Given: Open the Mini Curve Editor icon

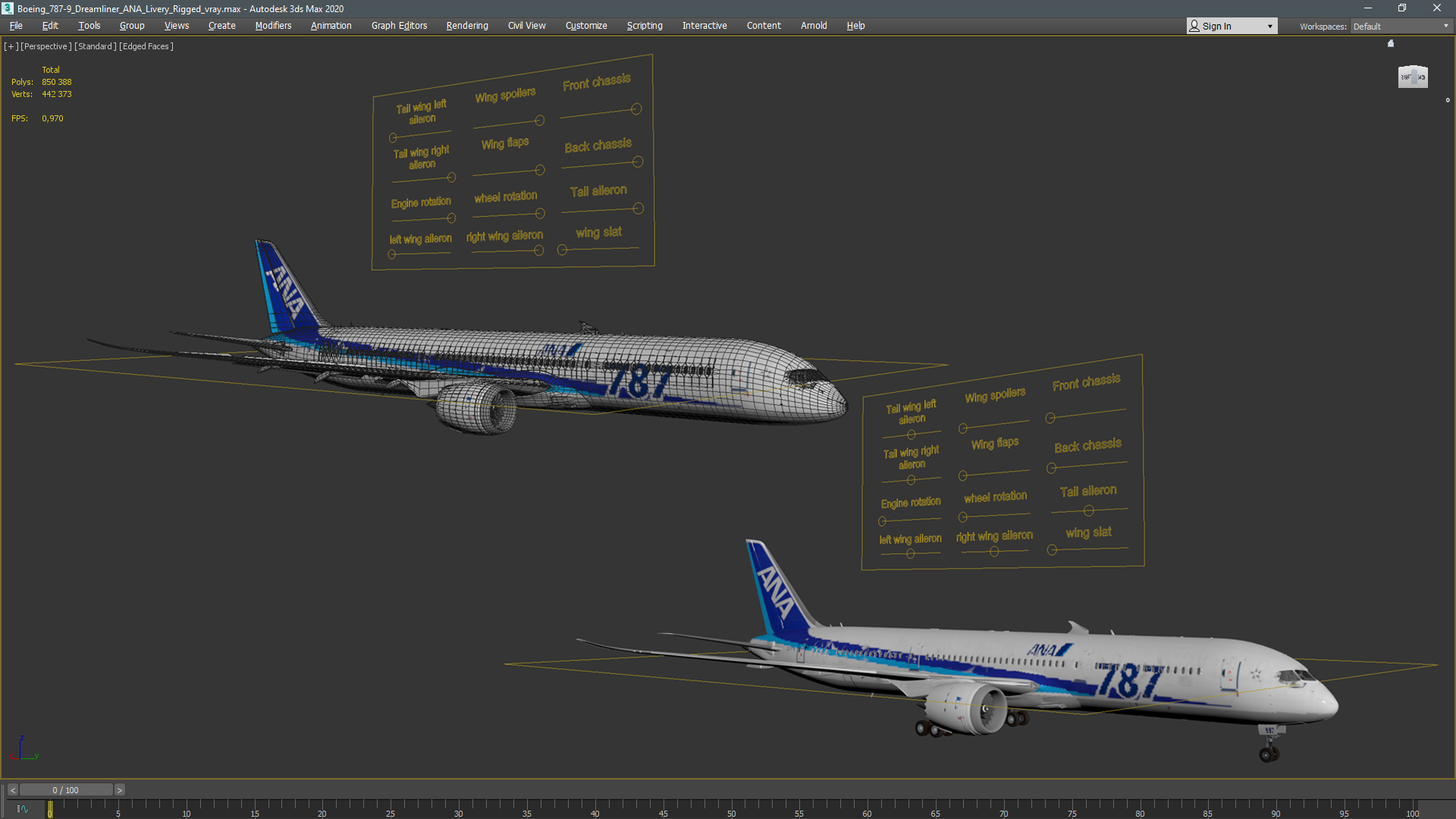Looking at the screenshot, I should 22,809.
